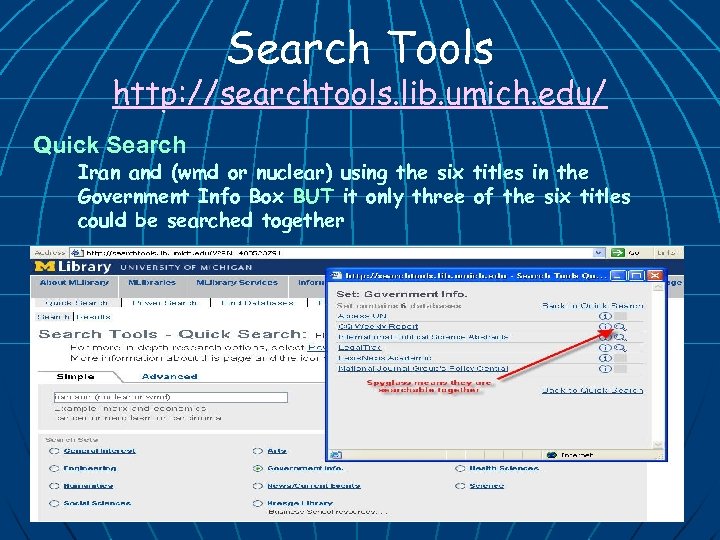Select Health Sciences radio button
Viewport: 720px width, 540px height.
pos(460,468)
